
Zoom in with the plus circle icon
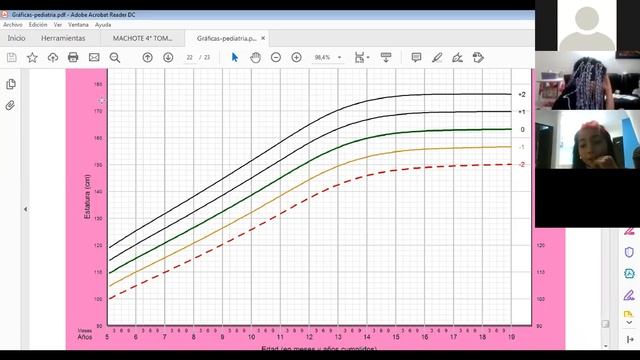[x=297, y=58]
